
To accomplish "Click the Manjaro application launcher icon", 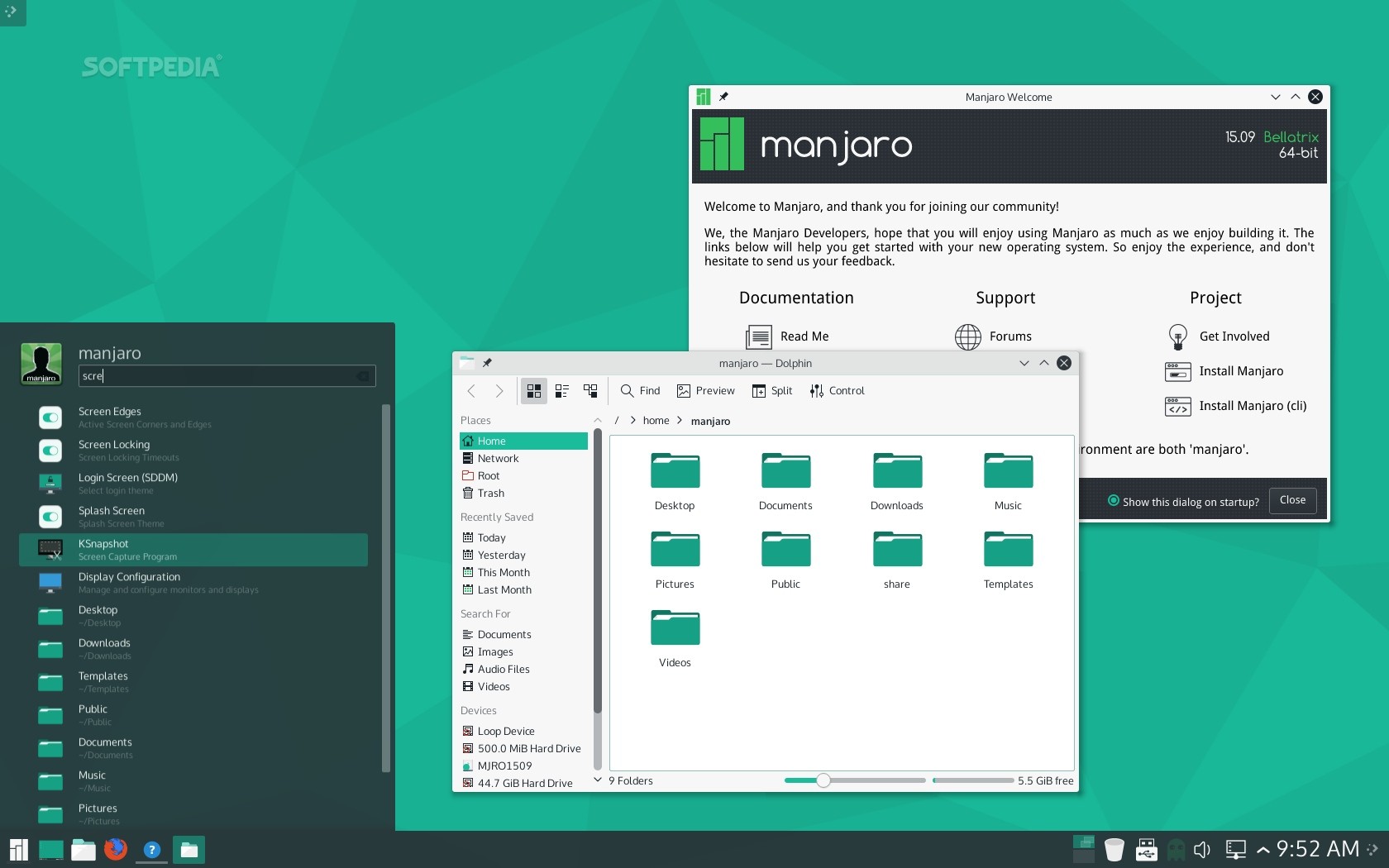I will [18, 849].
